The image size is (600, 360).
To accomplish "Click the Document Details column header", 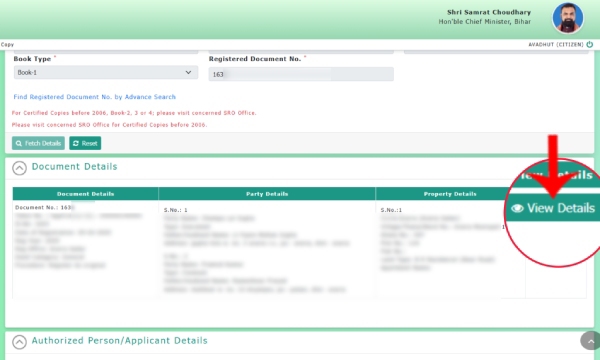I will (85, 194).
